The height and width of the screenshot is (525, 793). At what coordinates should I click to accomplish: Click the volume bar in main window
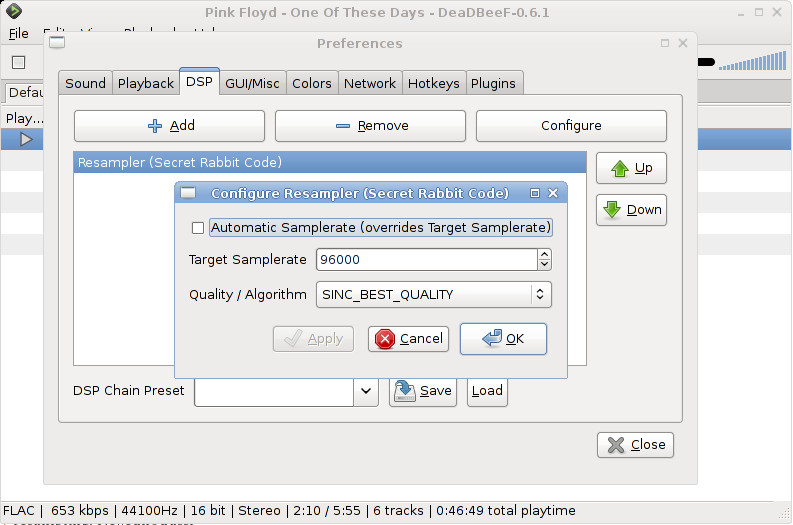click(753, 61)
